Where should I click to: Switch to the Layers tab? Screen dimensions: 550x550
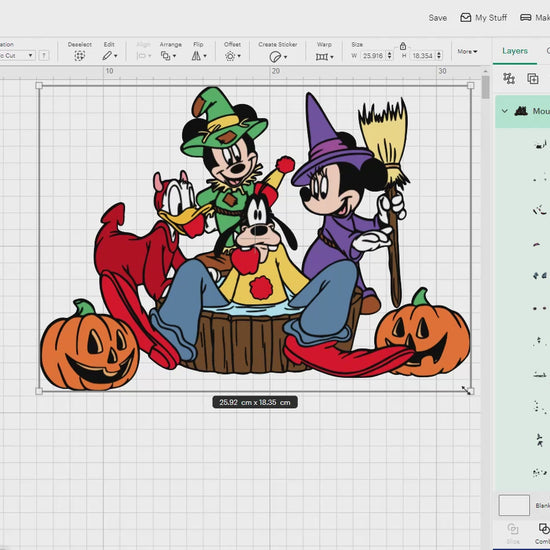(x=515, y=51)
